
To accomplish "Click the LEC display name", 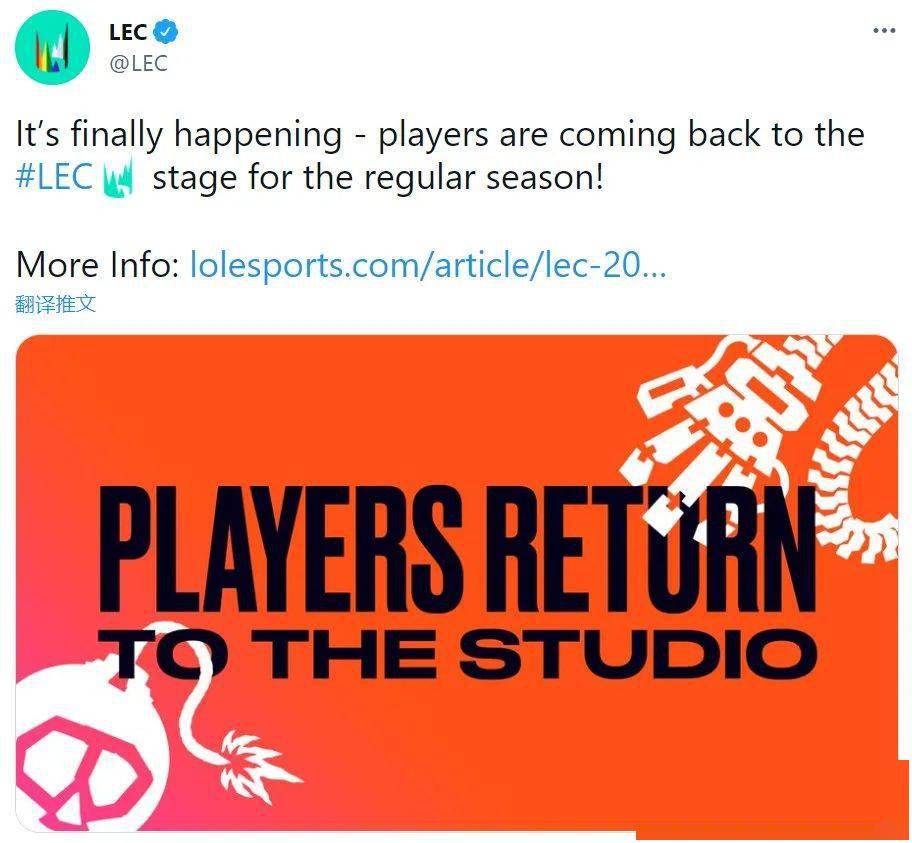I will click(128, 32).
